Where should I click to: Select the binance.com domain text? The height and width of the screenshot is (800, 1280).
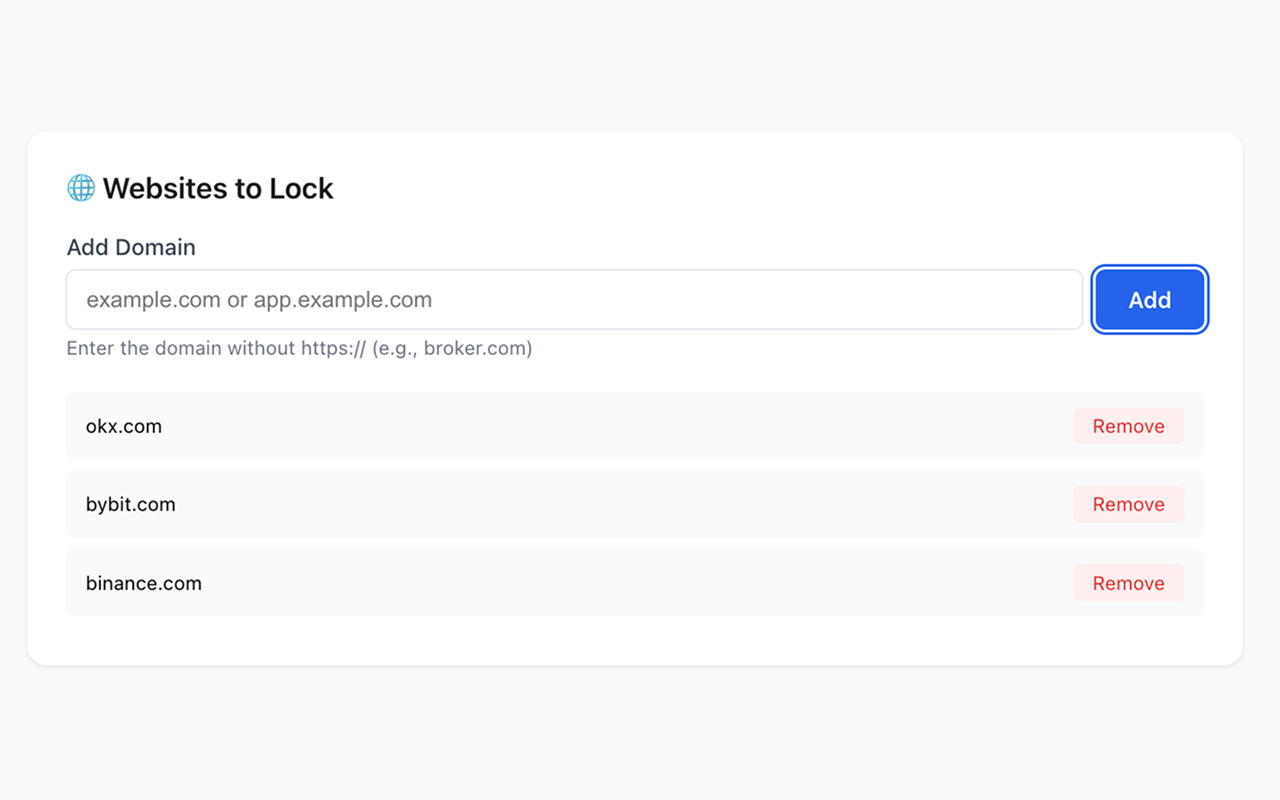click(144, 583)
